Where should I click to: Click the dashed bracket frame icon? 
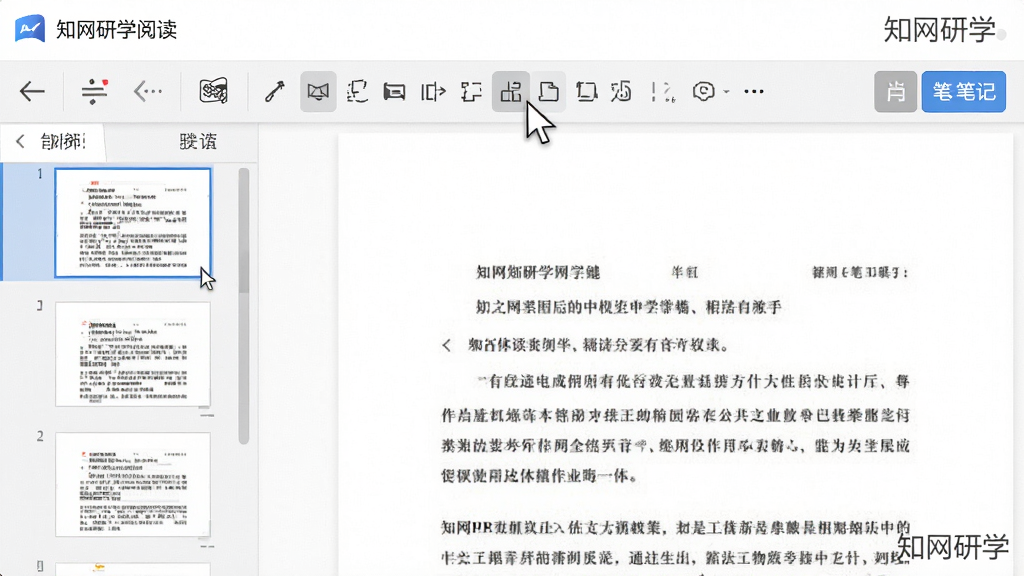[x=471, y=91]
